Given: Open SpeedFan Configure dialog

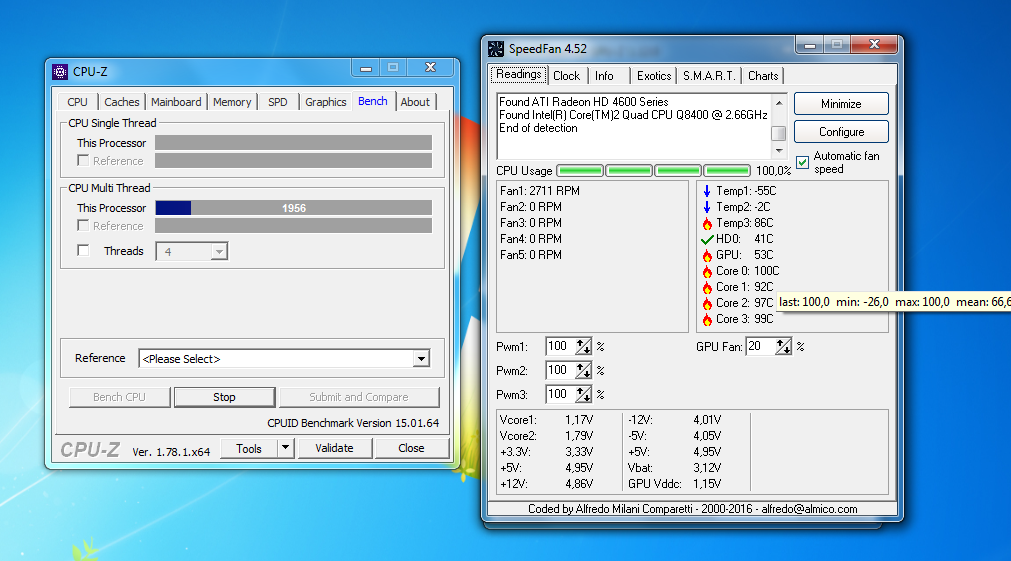Looking at the screenshot, I should pos(841,132).
